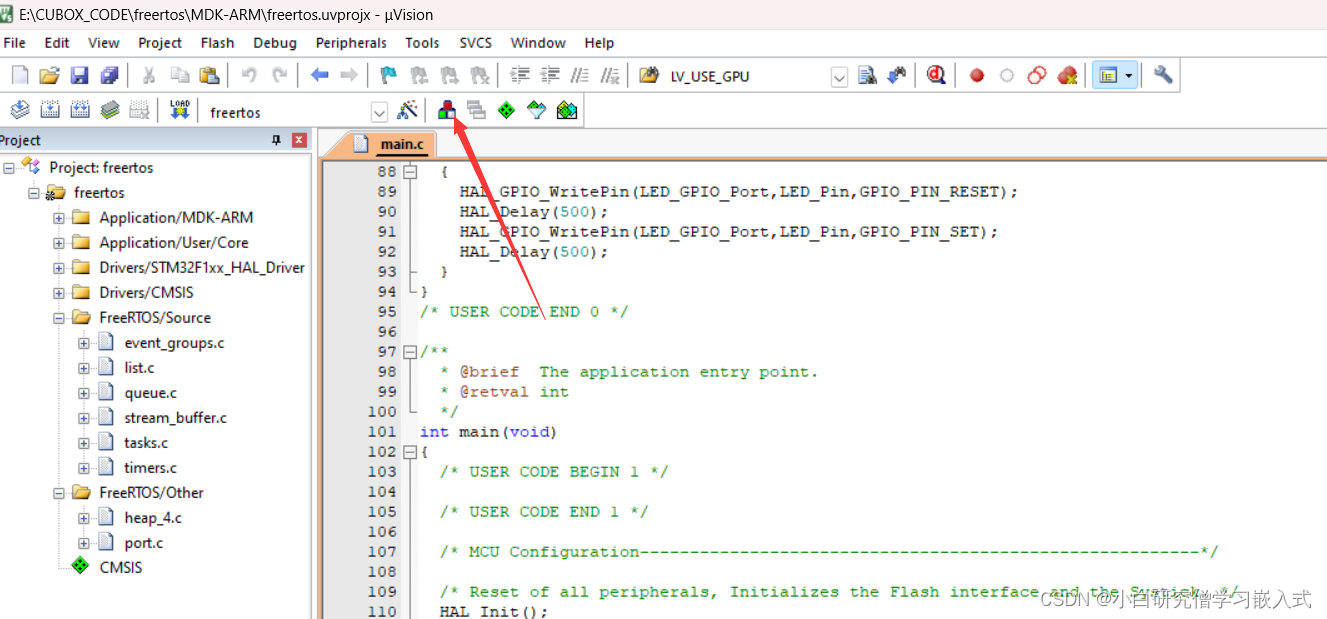
Task: Launch Pack Installer icon
Action: (567, 110)
